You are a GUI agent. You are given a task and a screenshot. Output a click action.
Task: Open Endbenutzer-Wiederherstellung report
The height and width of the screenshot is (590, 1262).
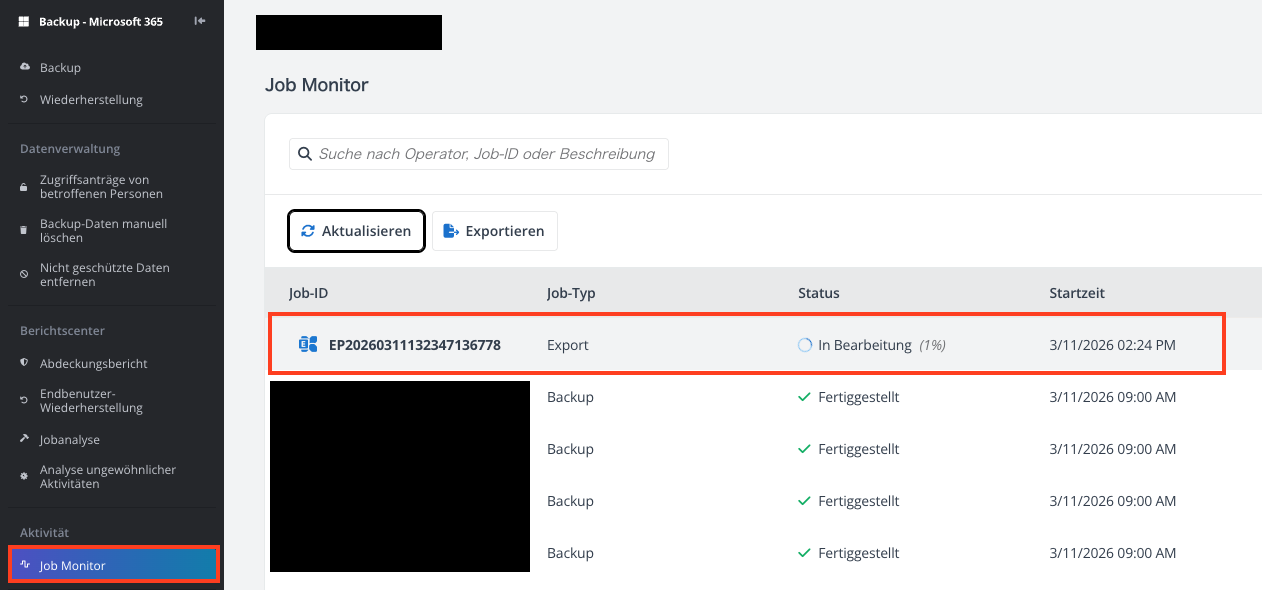pos(91,401)
